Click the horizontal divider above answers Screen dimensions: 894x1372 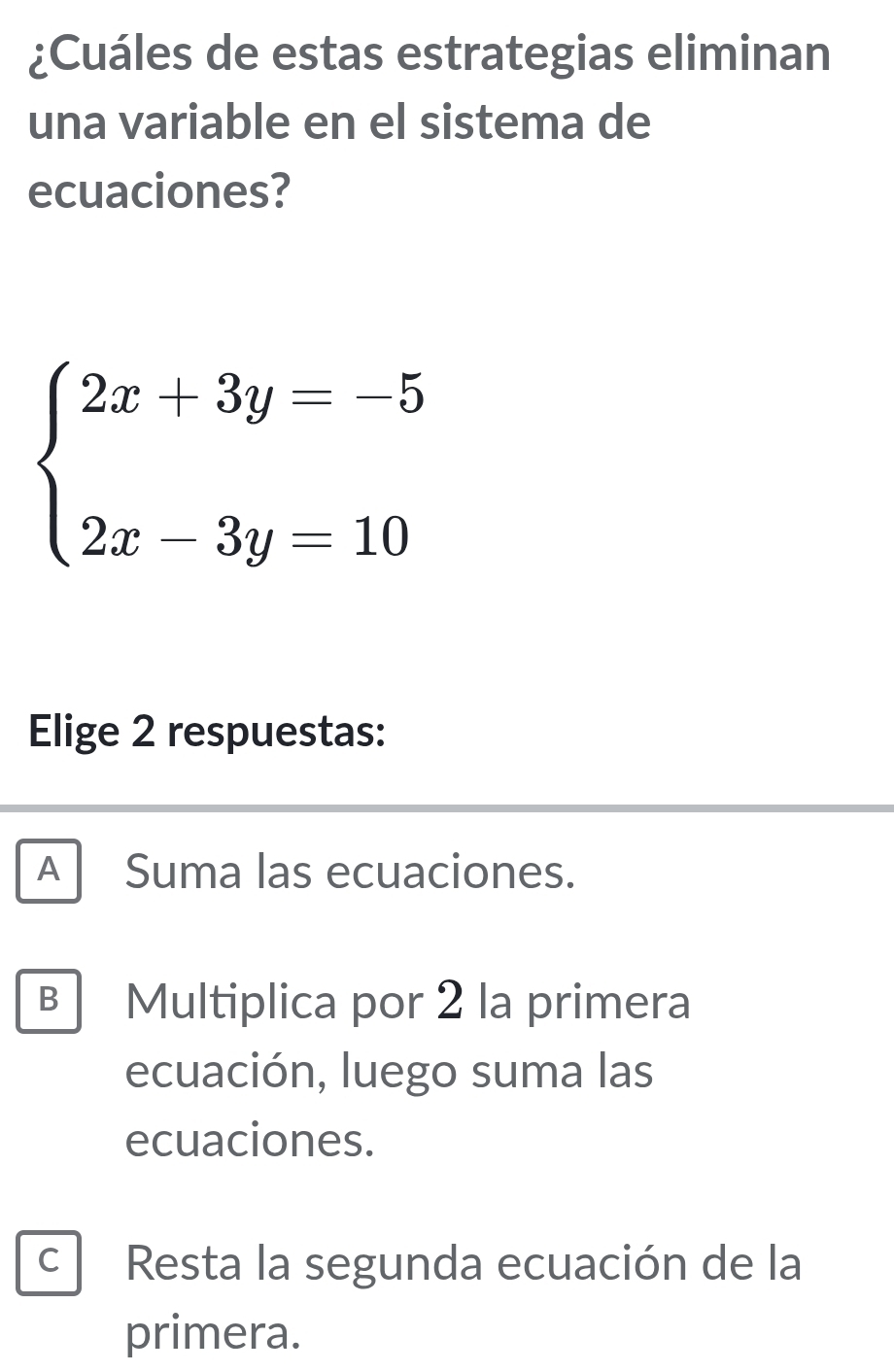pos(447,808)
